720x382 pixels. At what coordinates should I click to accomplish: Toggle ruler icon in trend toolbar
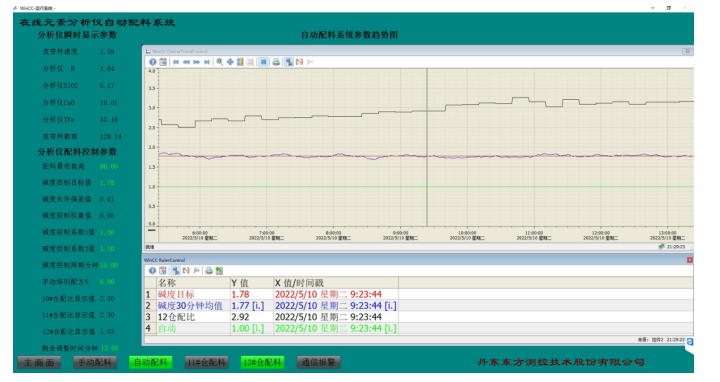click(289, 62)
